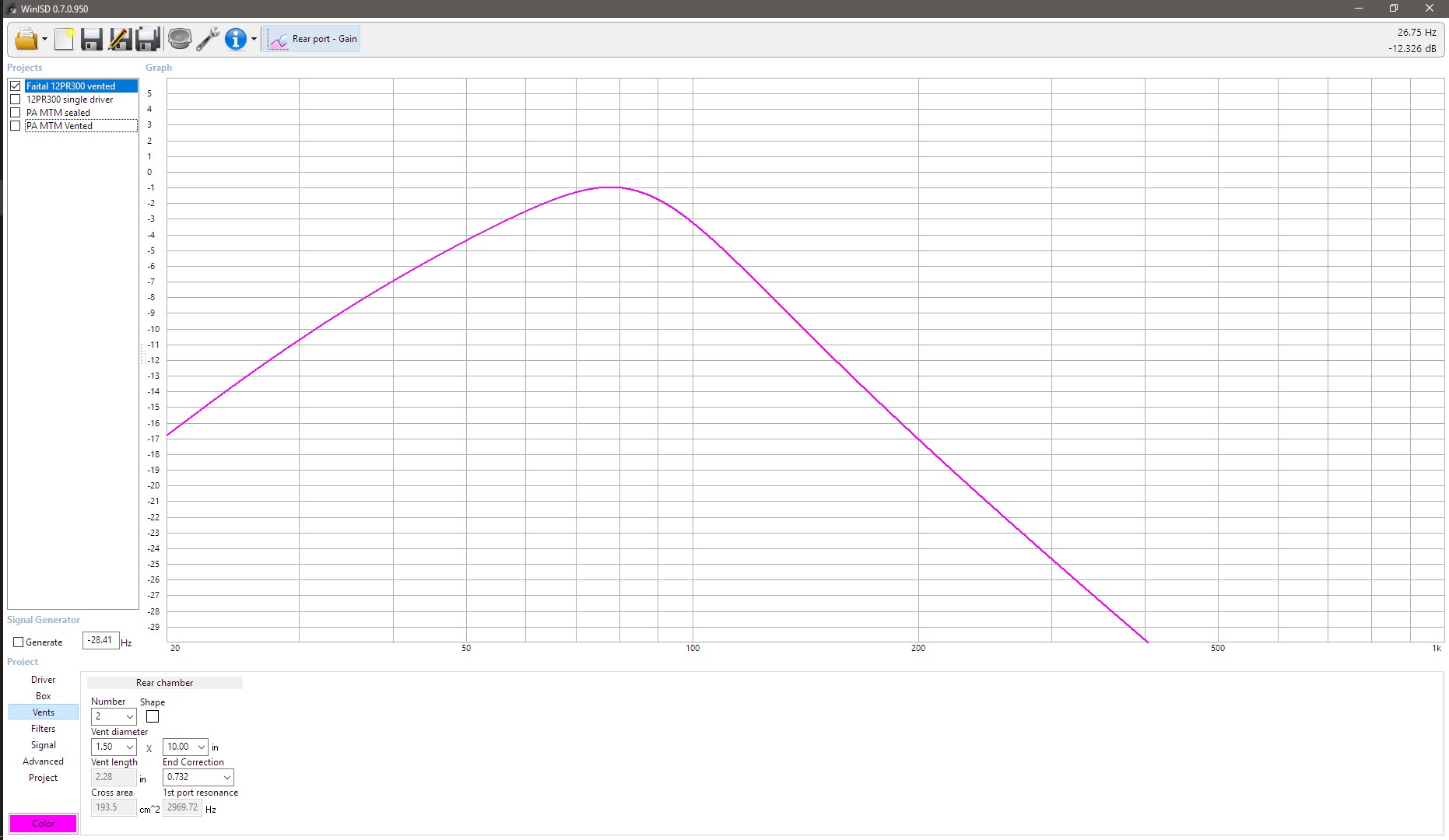Click the blue info icon
The height and width of the screenshot is (840, 1449).
pos(236,39)
